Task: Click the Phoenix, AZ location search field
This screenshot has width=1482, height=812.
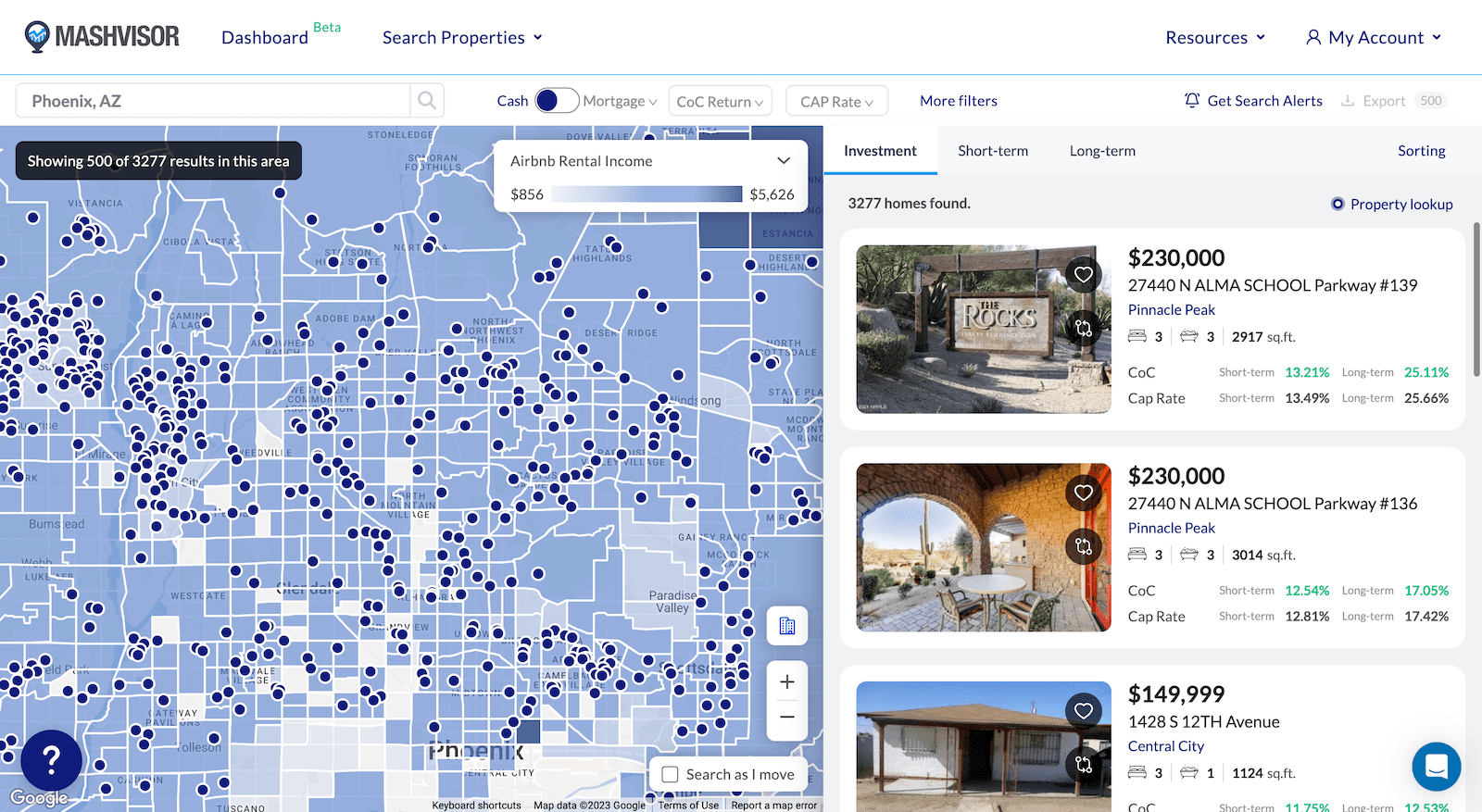Action: (x=213, y=101)
